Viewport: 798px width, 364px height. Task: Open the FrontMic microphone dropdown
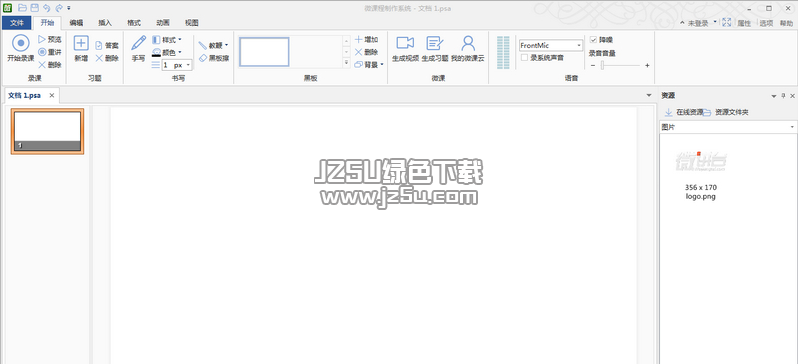pyautogui.click(x=551, y=45)
